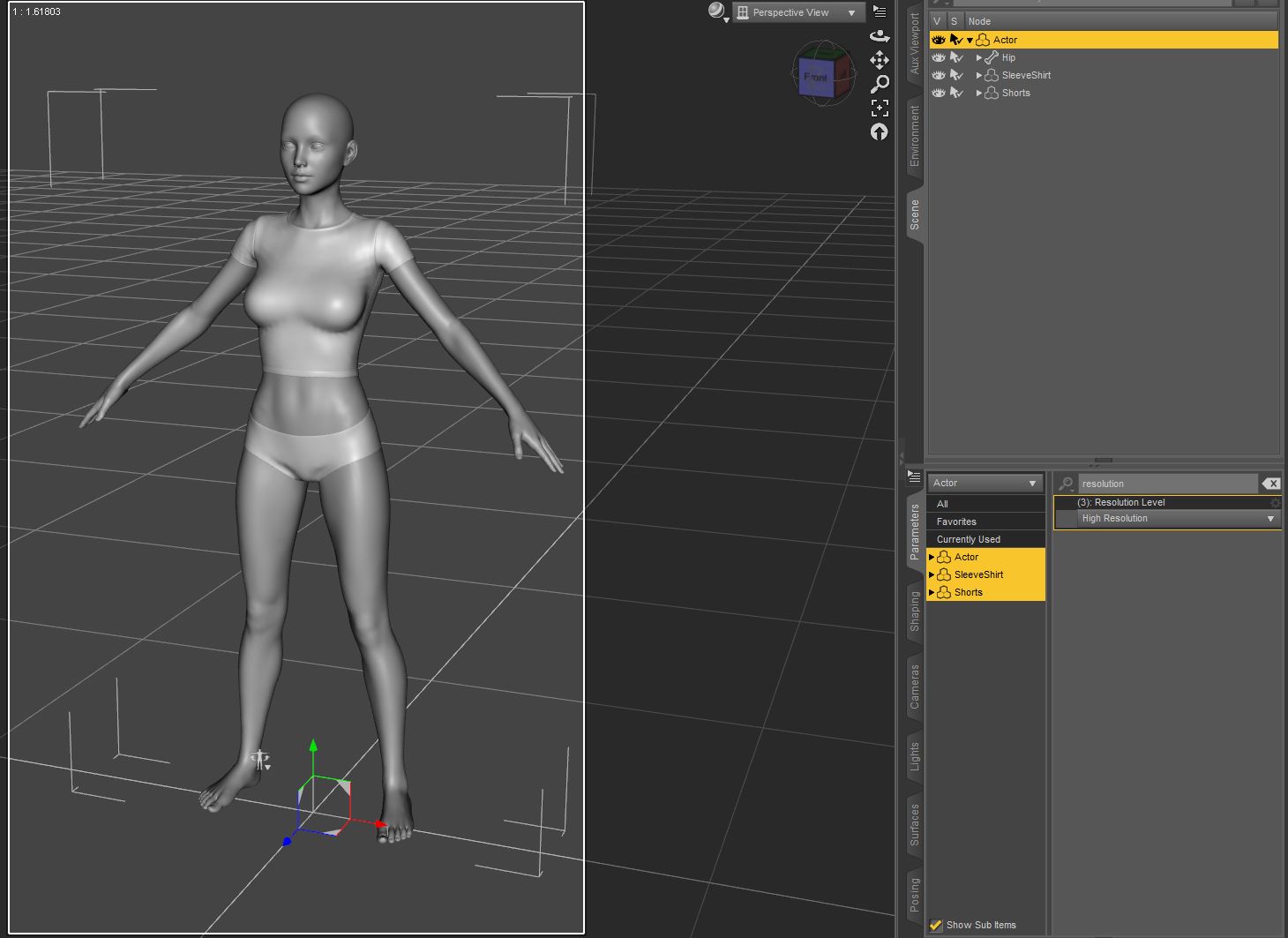Image resolution: width=1288 pixels, height=938 pixels.
Task: Click the green Y-axis arrow on gizmo
Action: [x=313, y=747]
